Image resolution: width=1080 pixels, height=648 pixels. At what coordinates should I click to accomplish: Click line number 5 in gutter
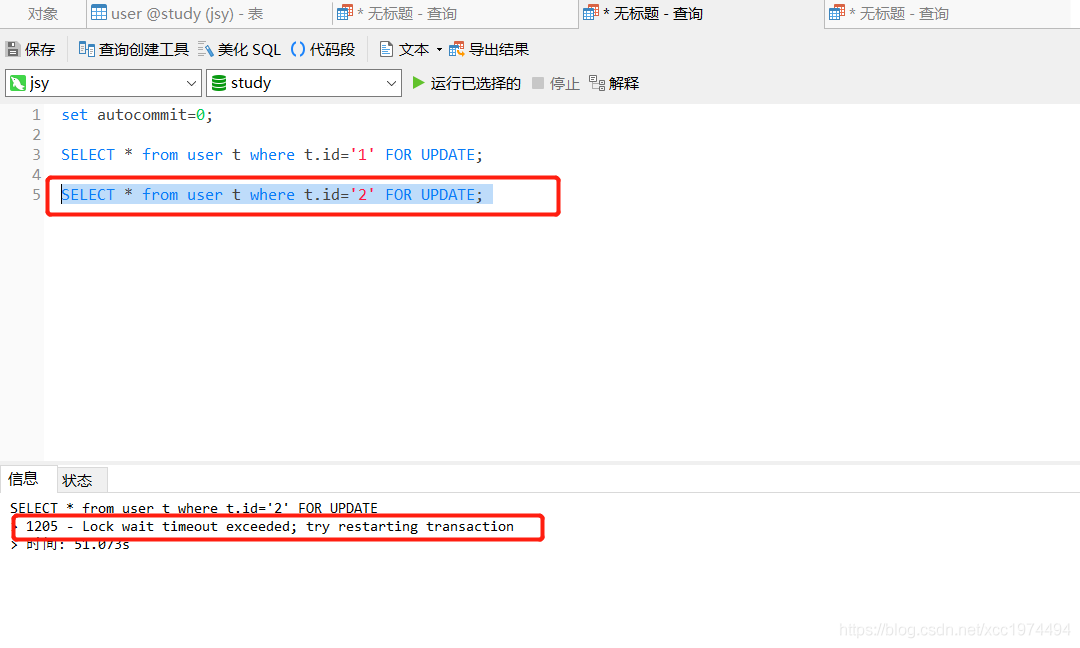37,195
